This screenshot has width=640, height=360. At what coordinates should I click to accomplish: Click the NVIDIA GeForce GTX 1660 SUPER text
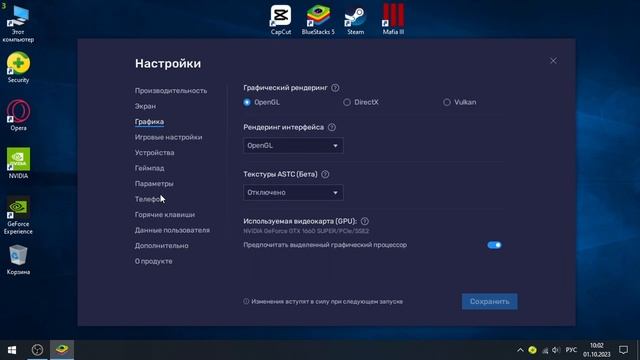pyautogui.click(x=306, y=231)
